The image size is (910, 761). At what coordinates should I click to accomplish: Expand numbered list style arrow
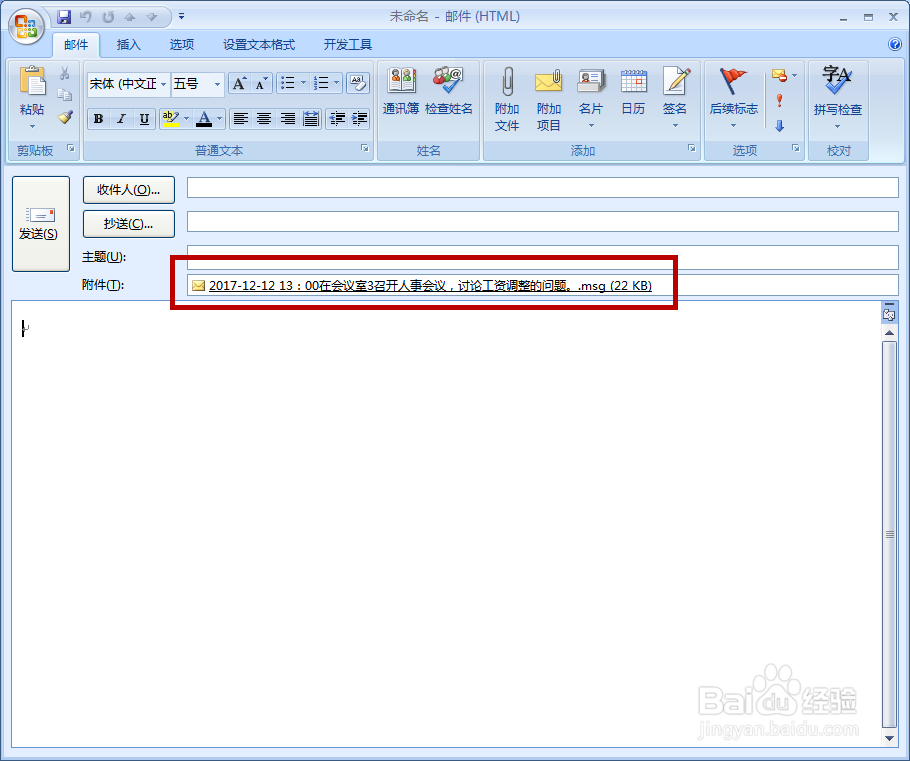pos(337,84)
